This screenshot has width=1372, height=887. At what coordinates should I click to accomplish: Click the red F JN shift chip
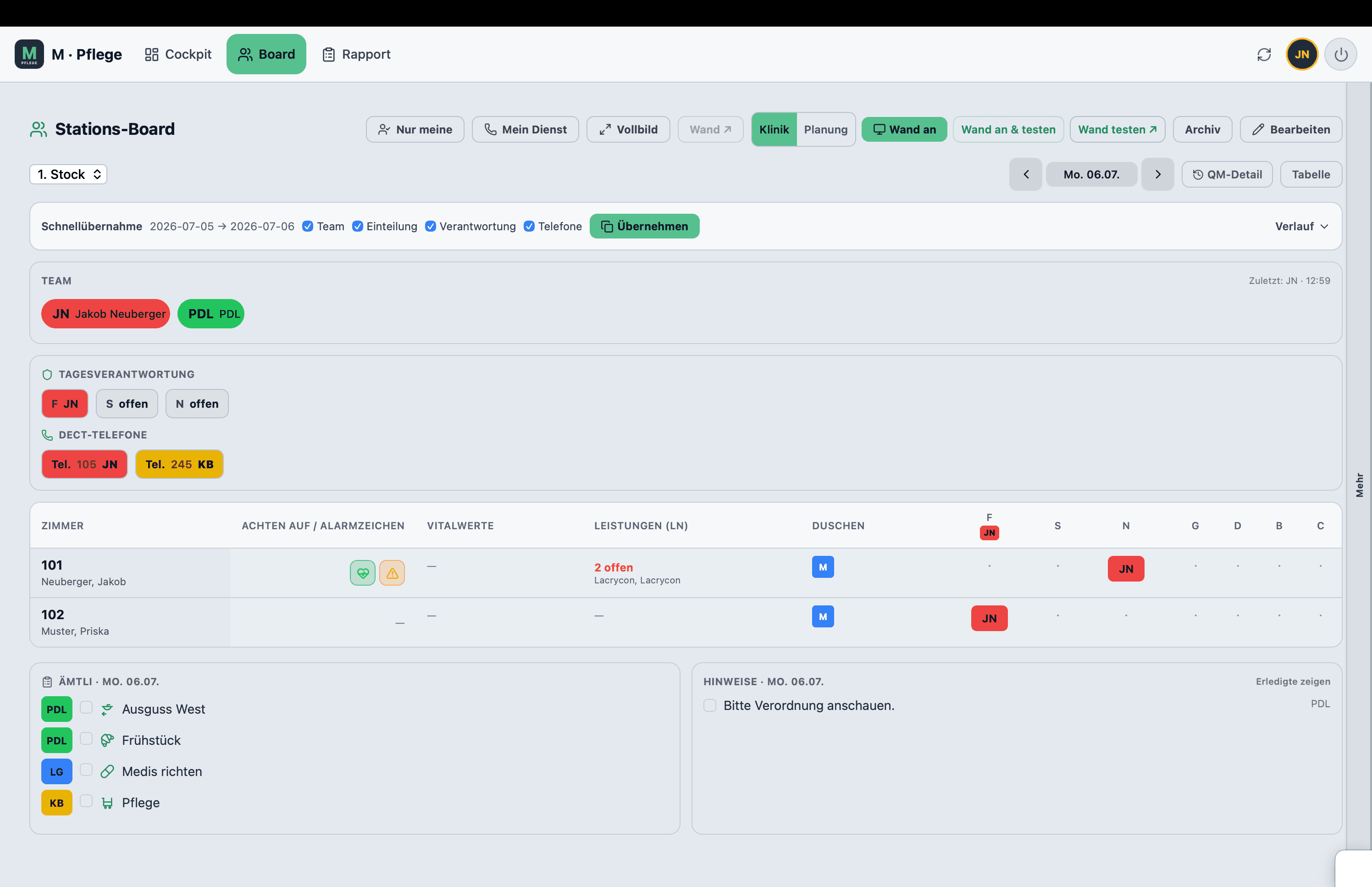(x=65, y=405)
